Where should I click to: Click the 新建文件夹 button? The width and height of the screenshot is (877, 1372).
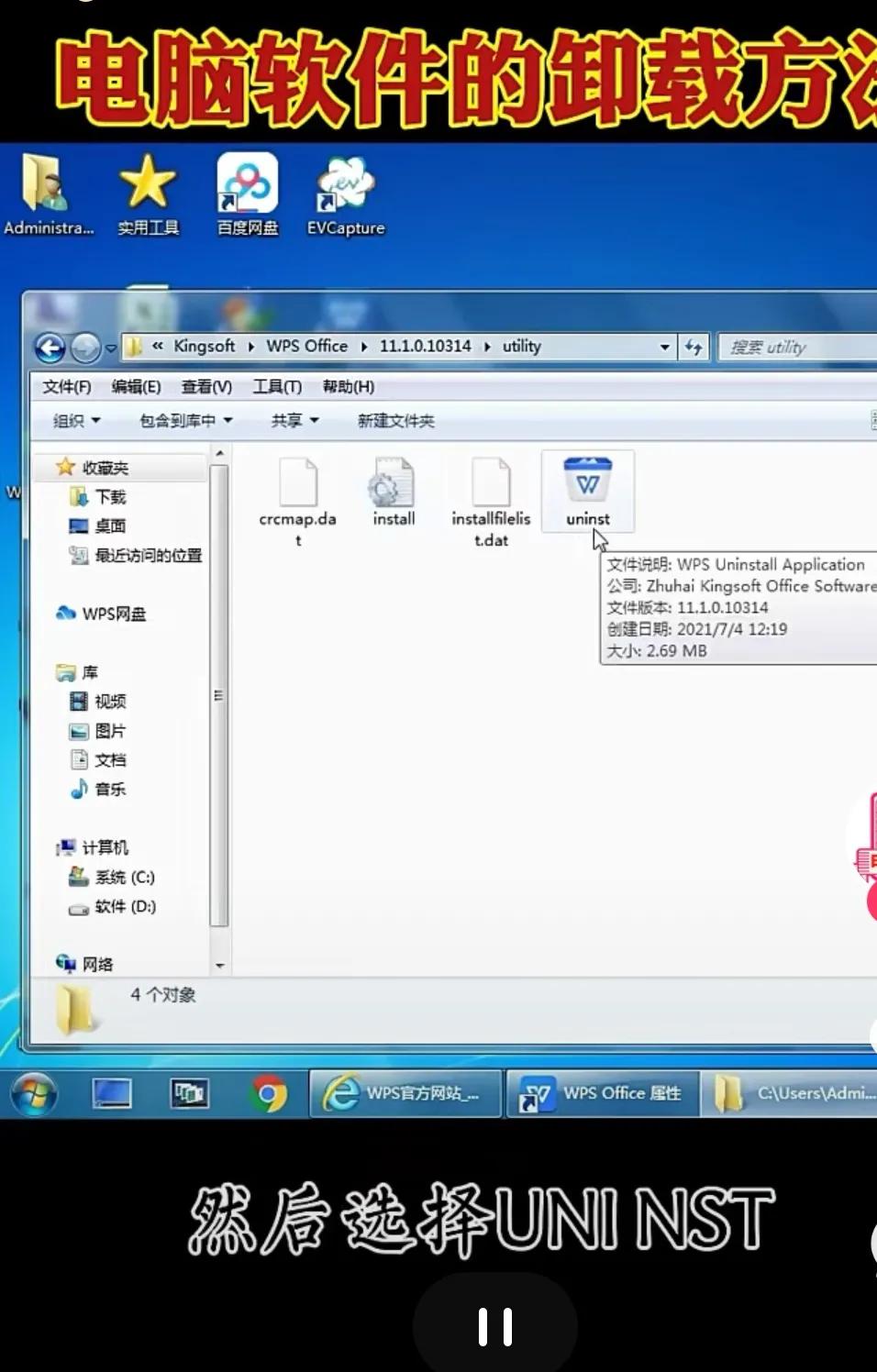(x=395, y=420)
